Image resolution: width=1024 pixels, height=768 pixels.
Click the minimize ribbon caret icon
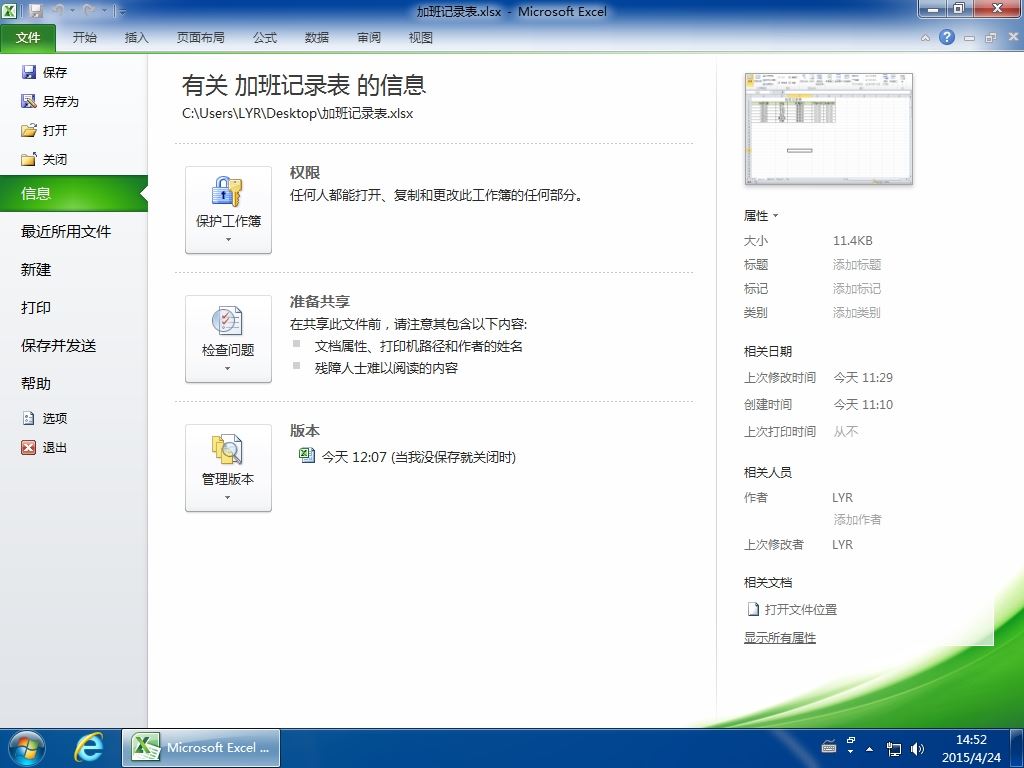925,38
